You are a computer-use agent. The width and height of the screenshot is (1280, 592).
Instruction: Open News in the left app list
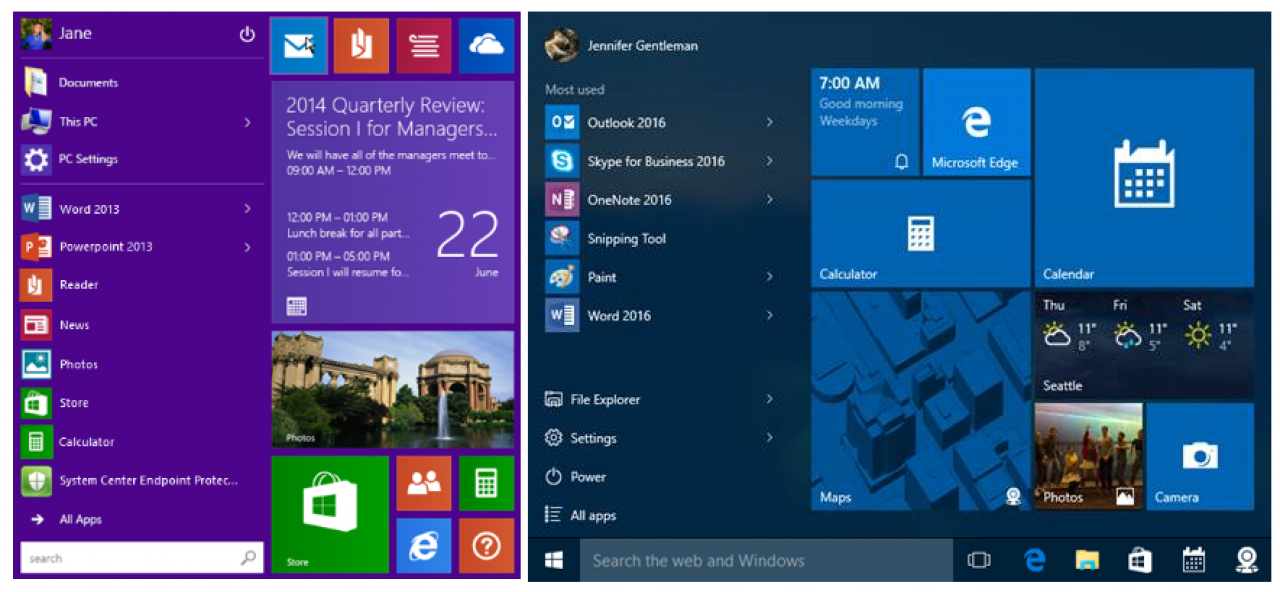(x=141, y=325)
